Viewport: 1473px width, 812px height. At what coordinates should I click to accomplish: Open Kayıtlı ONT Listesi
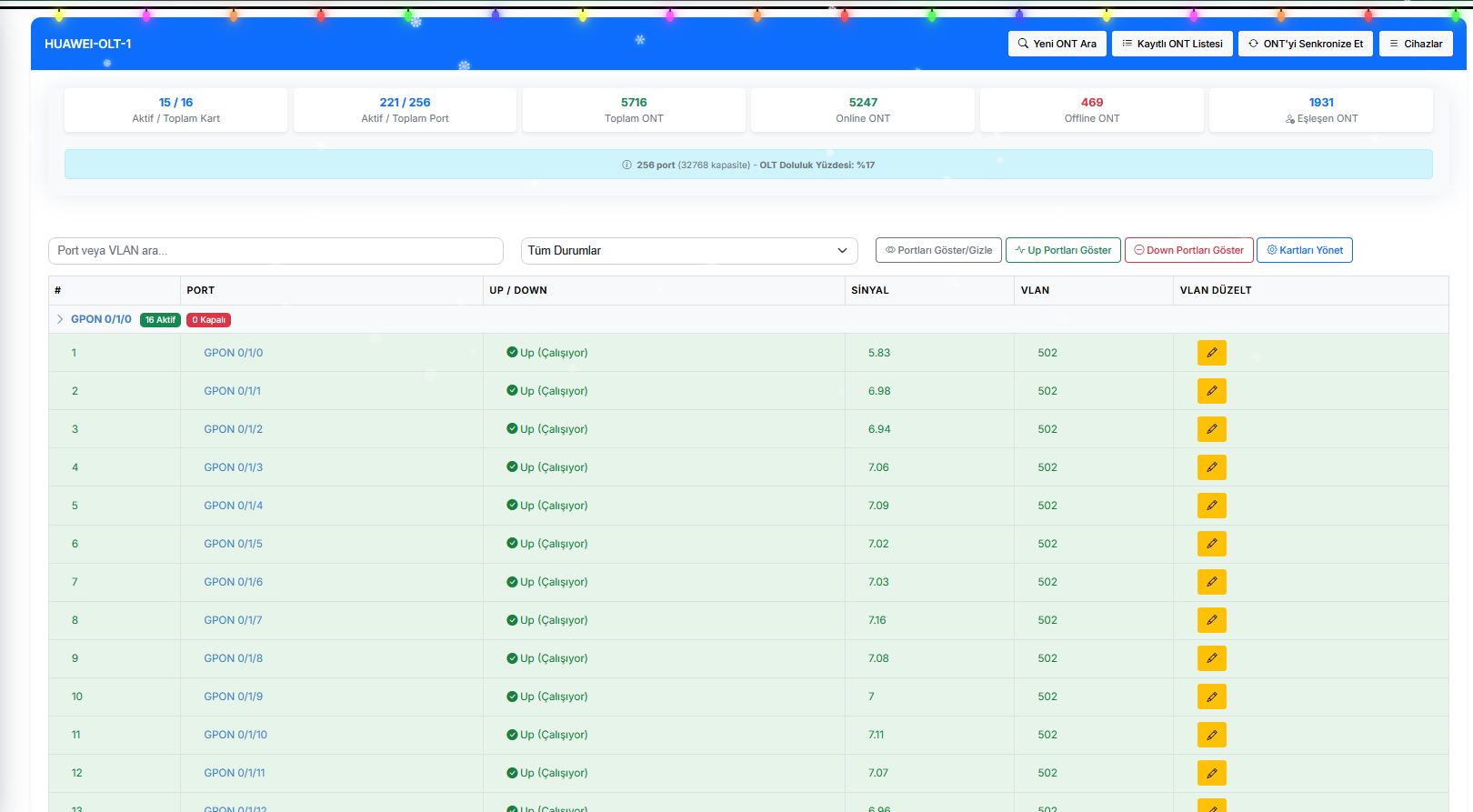[1172, 44]
